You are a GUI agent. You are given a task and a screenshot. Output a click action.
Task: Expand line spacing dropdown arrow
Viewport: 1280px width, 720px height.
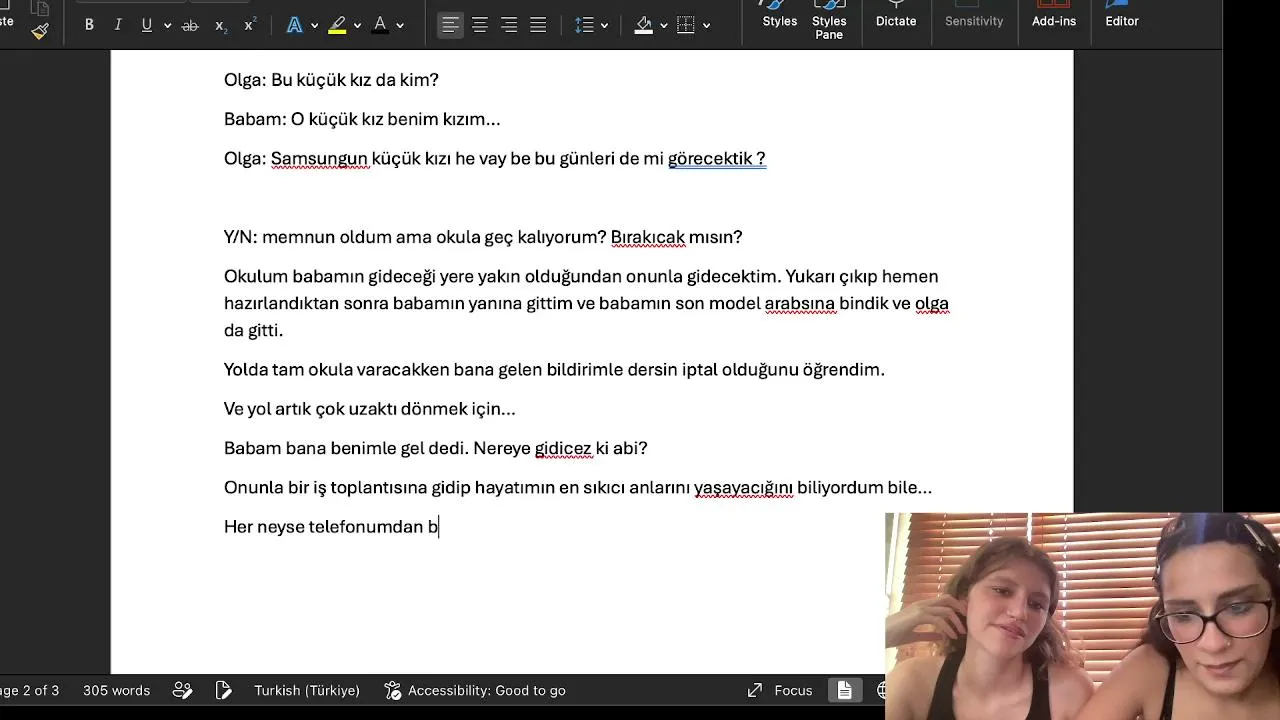click(x=604, y=25)
